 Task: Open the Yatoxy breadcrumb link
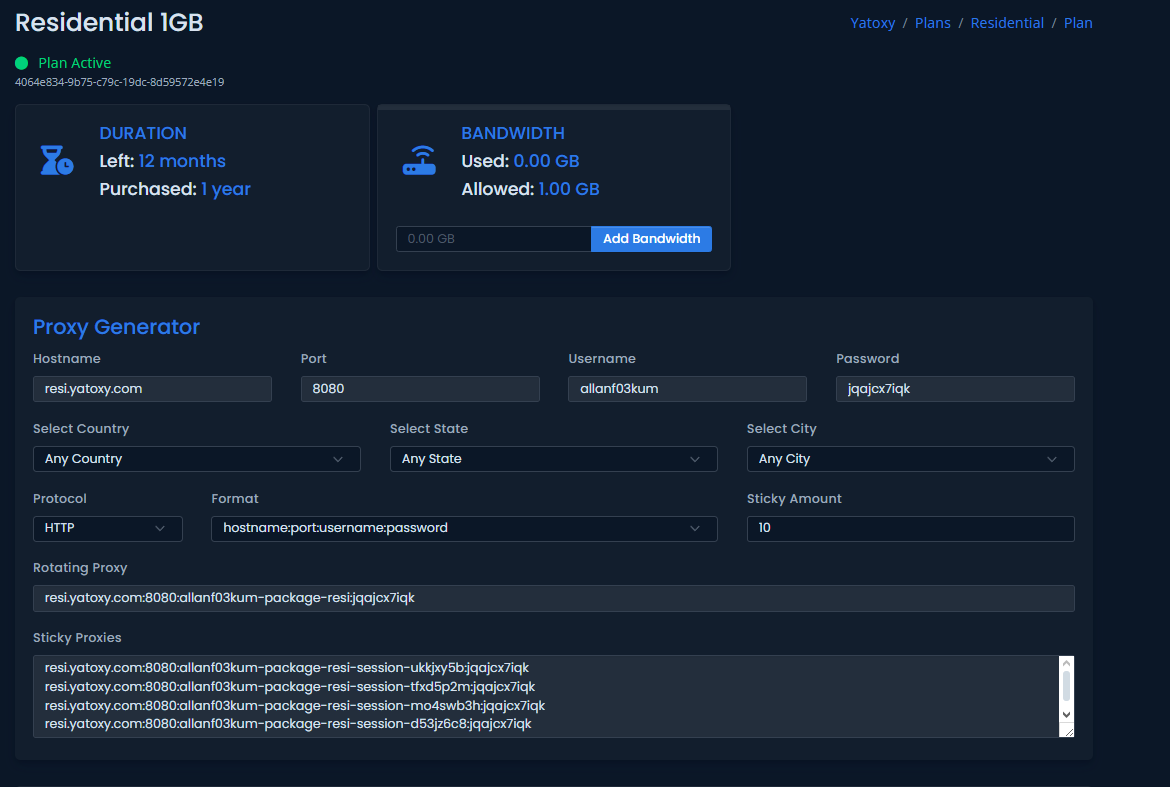point(872,23)
